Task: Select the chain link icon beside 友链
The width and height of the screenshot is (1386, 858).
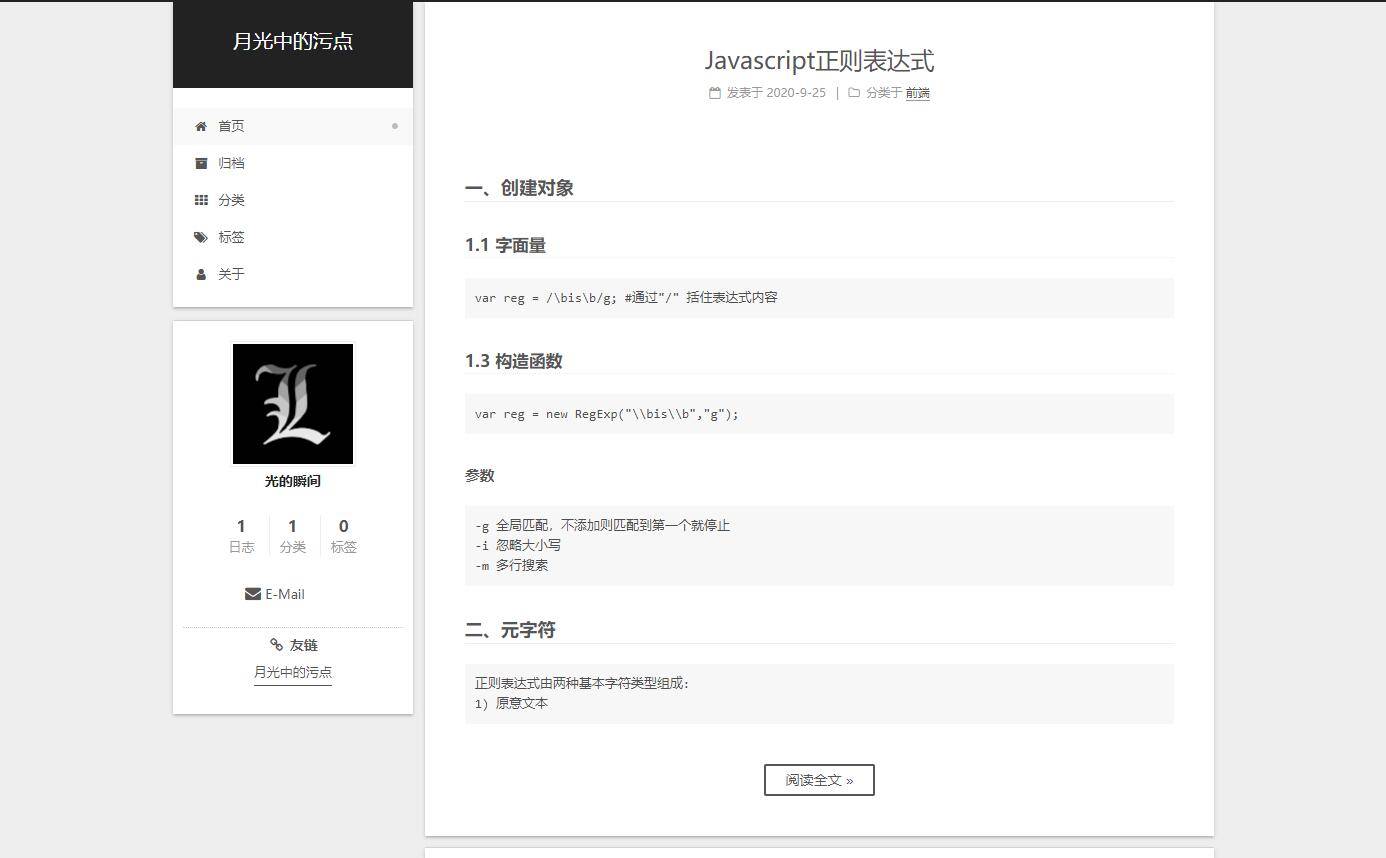Action: point(277,645)
